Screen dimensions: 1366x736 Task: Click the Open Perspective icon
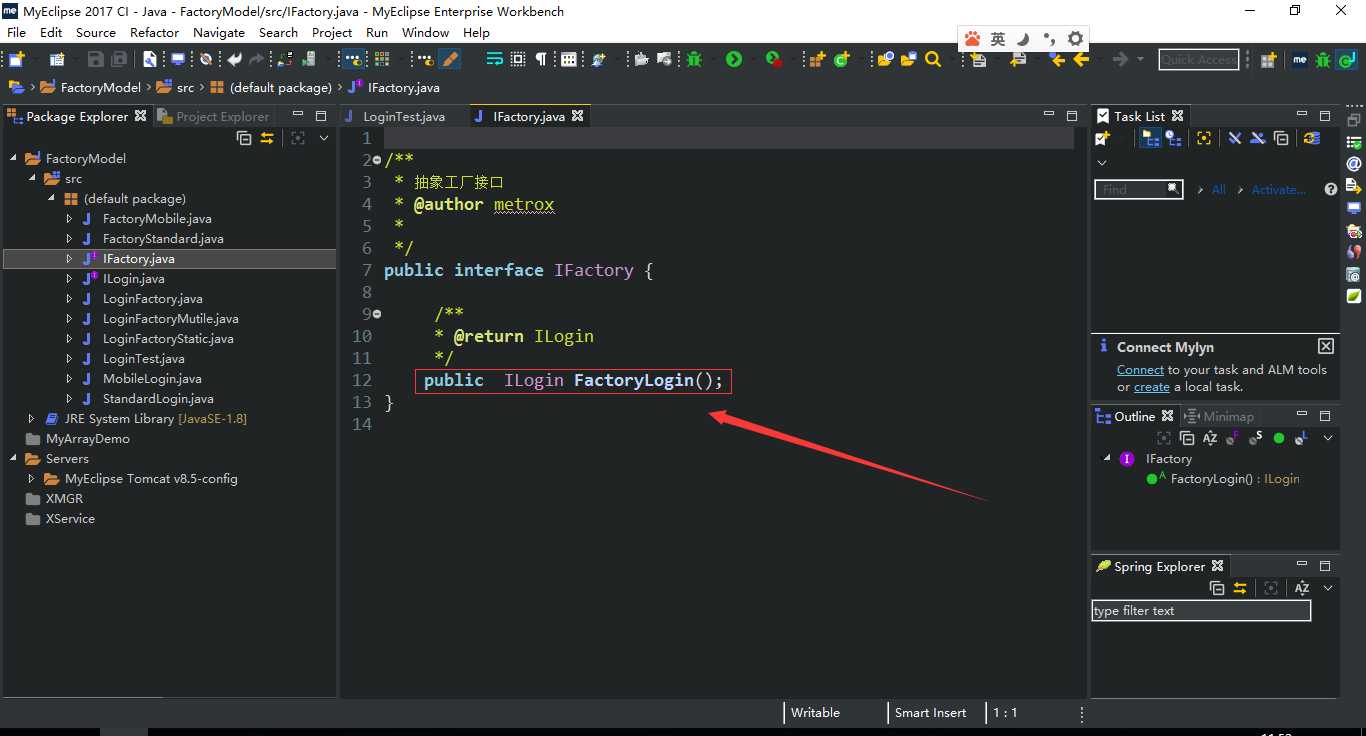click(1268, 60)
